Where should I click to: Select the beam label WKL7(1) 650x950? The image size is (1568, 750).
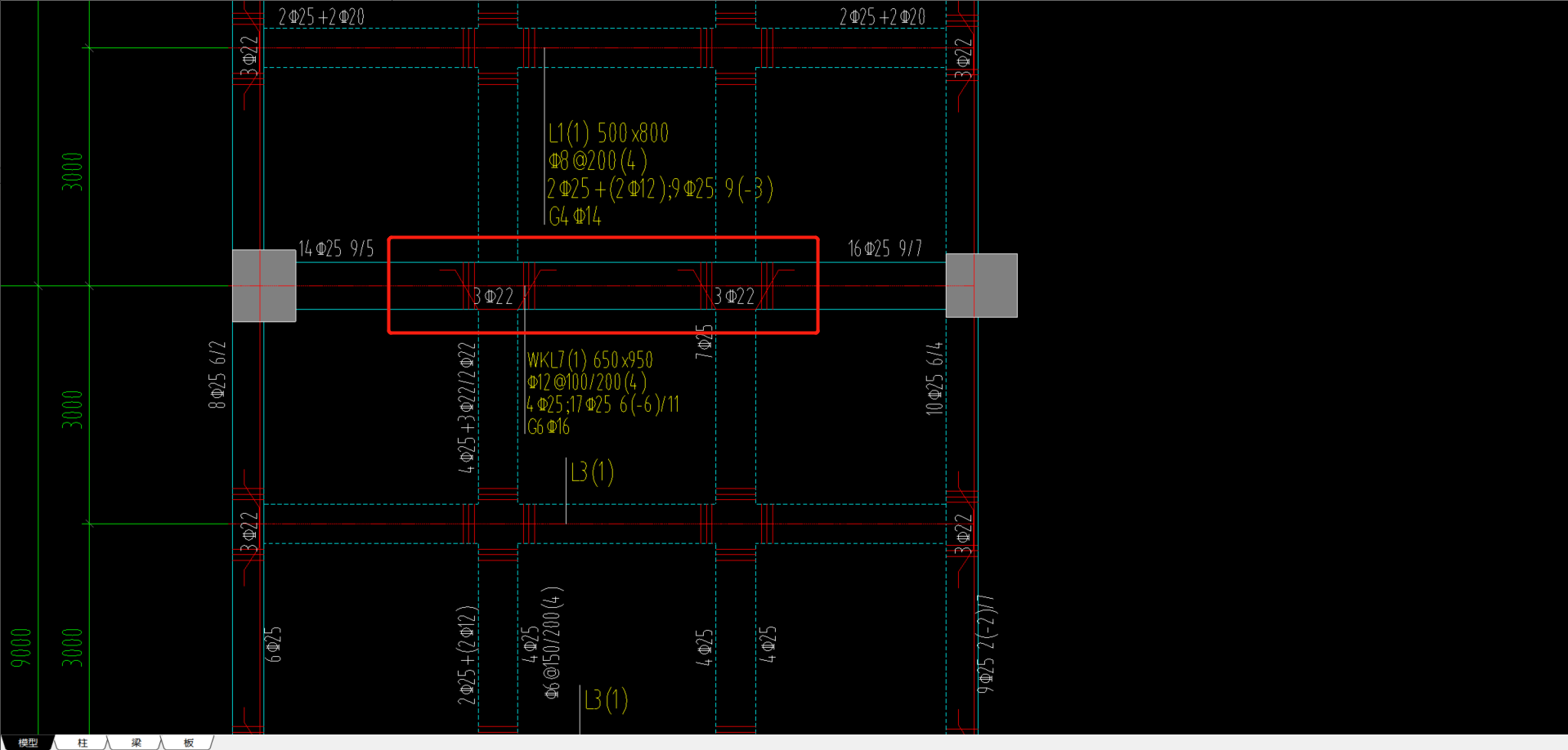pos(589,360)
